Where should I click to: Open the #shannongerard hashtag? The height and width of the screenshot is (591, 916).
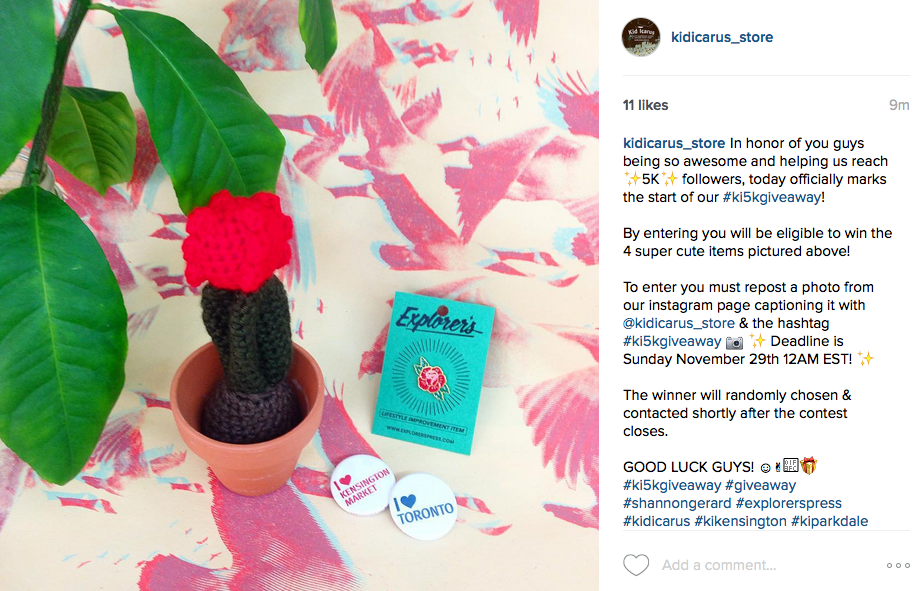(x=677, y=503)
